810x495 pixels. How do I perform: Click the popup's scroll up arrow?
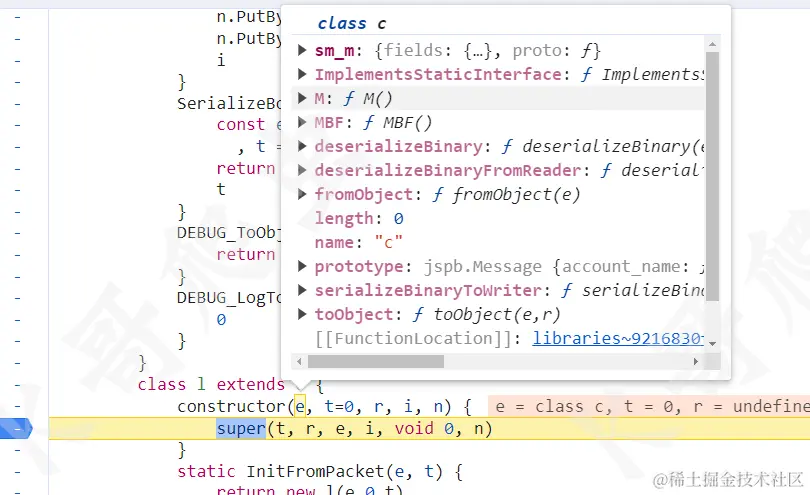pos(712,44)
